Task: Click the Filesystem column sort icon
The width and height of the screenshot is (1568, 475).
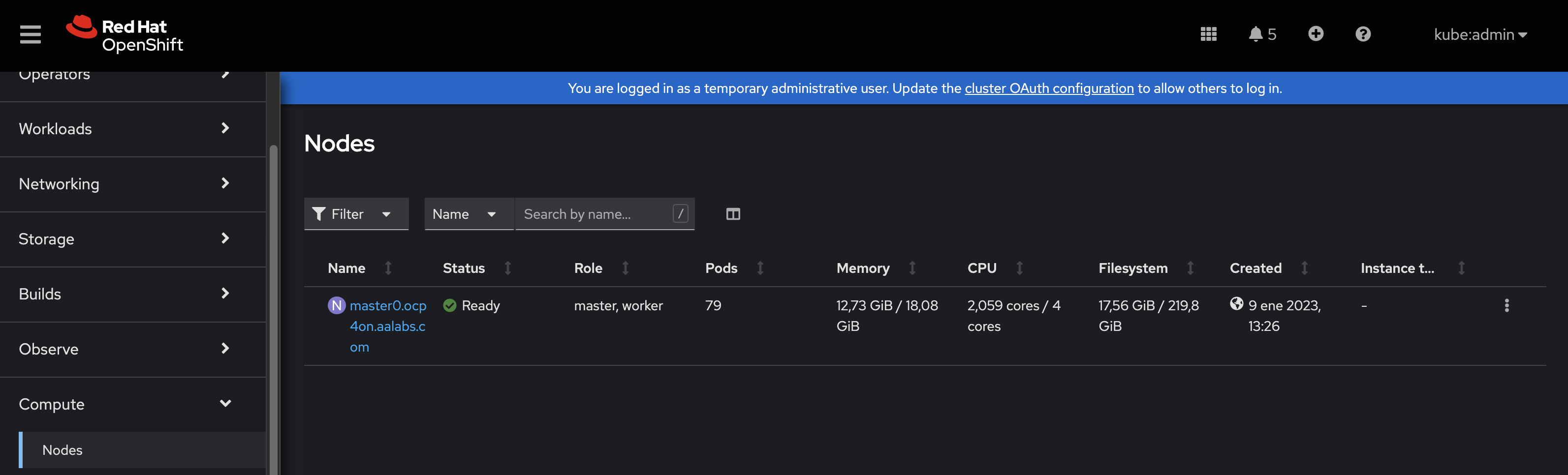Action: click(x=1190, y=268)
